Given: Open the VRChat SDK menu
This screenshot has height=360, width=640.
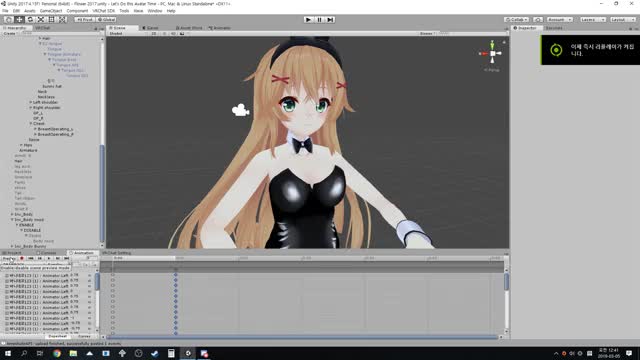Looking at the screenshot, I should click(104, 11).
